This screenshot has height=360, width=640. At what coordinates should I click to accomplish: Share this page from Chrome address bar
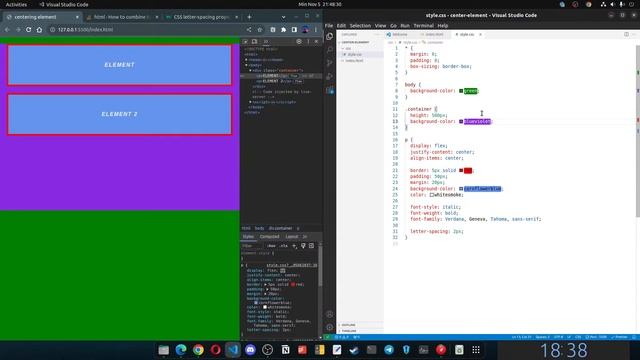pyautogui.click(x=249, y=30)
